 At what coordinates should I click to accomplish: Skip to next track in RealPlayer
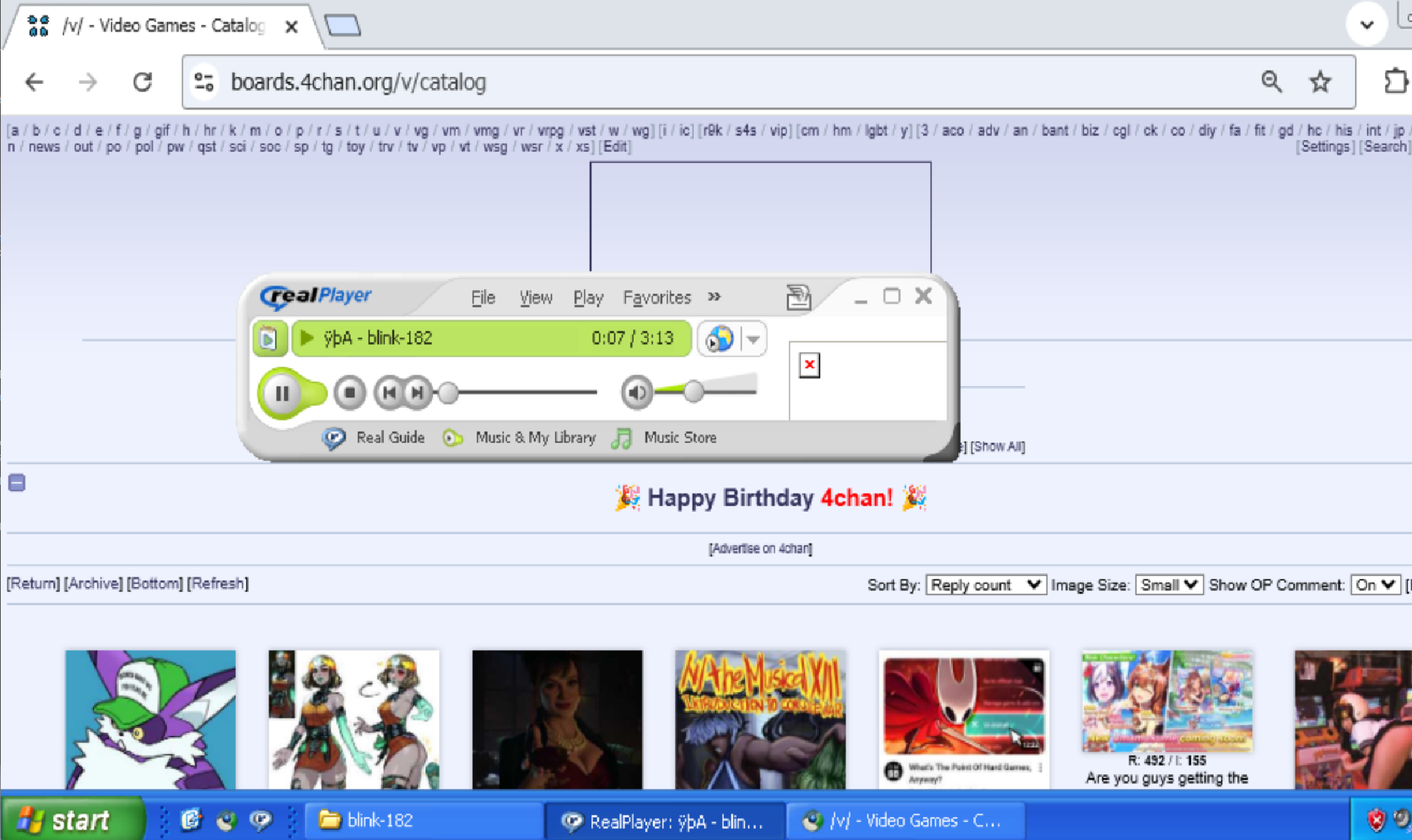pos(419,392)
